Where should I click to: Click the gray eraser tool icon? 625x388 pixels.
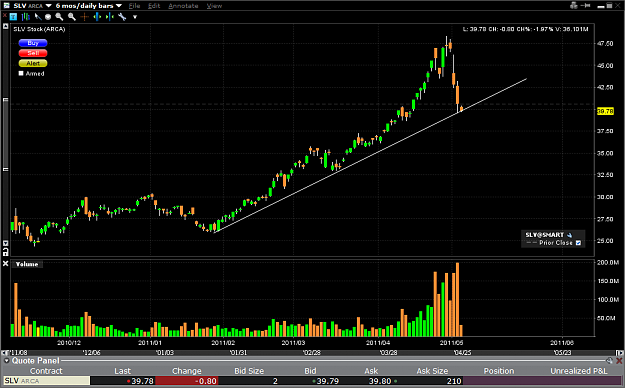[48, 17]
